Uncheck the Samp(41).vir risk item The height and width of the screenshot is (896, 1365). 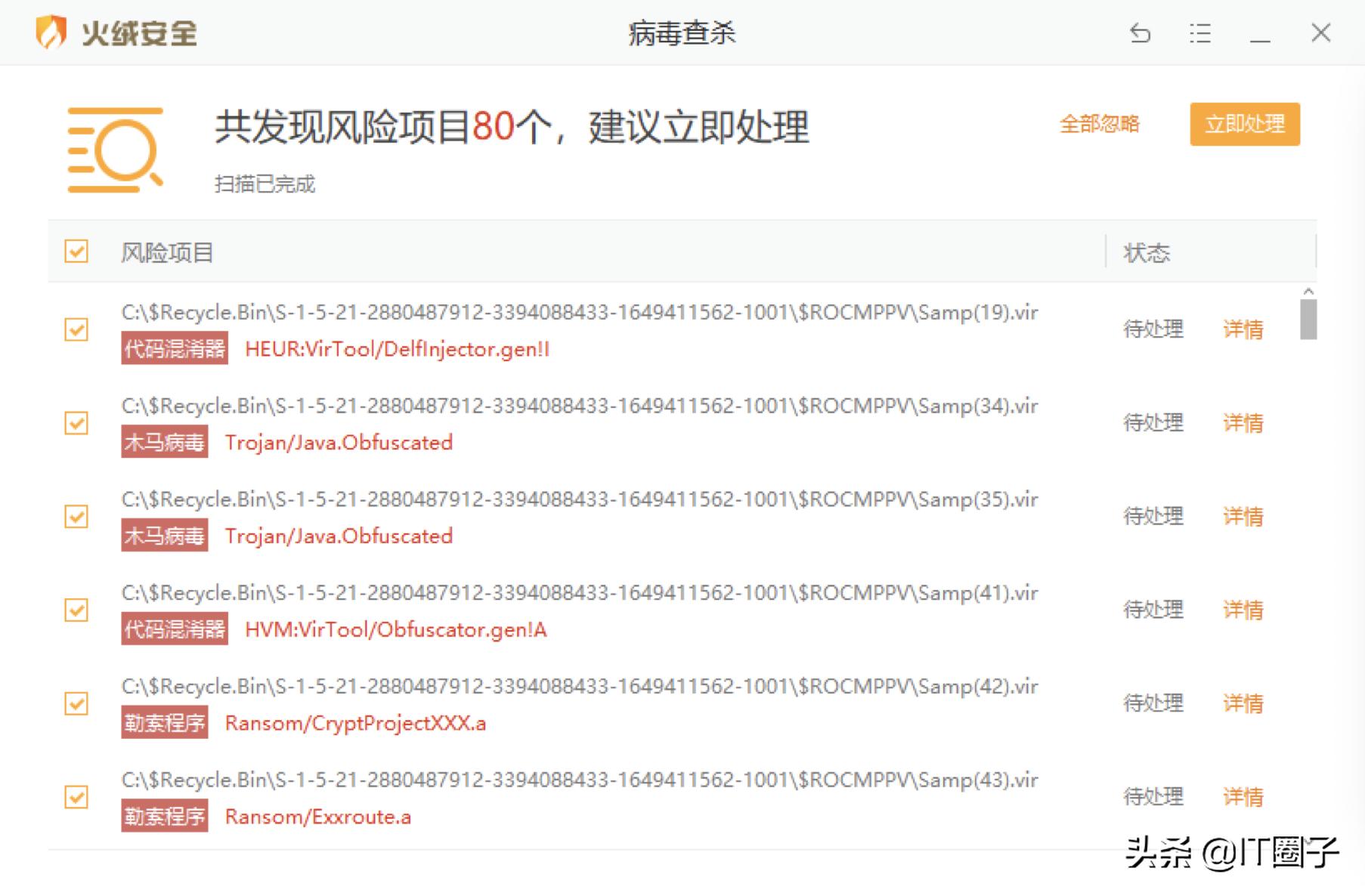(75, 610)
